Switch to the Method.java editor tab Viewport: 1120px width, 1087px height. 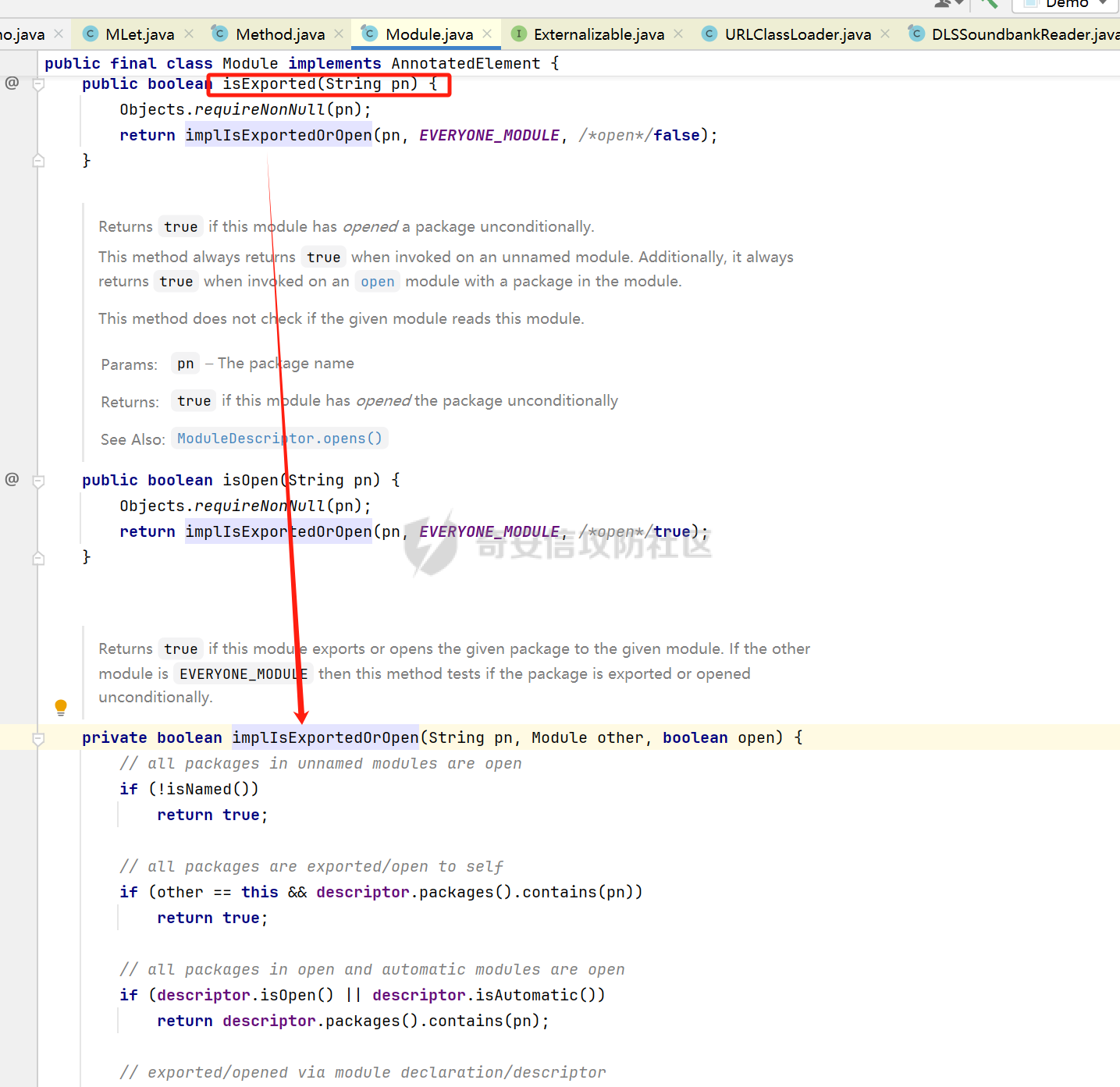[279, 34]
